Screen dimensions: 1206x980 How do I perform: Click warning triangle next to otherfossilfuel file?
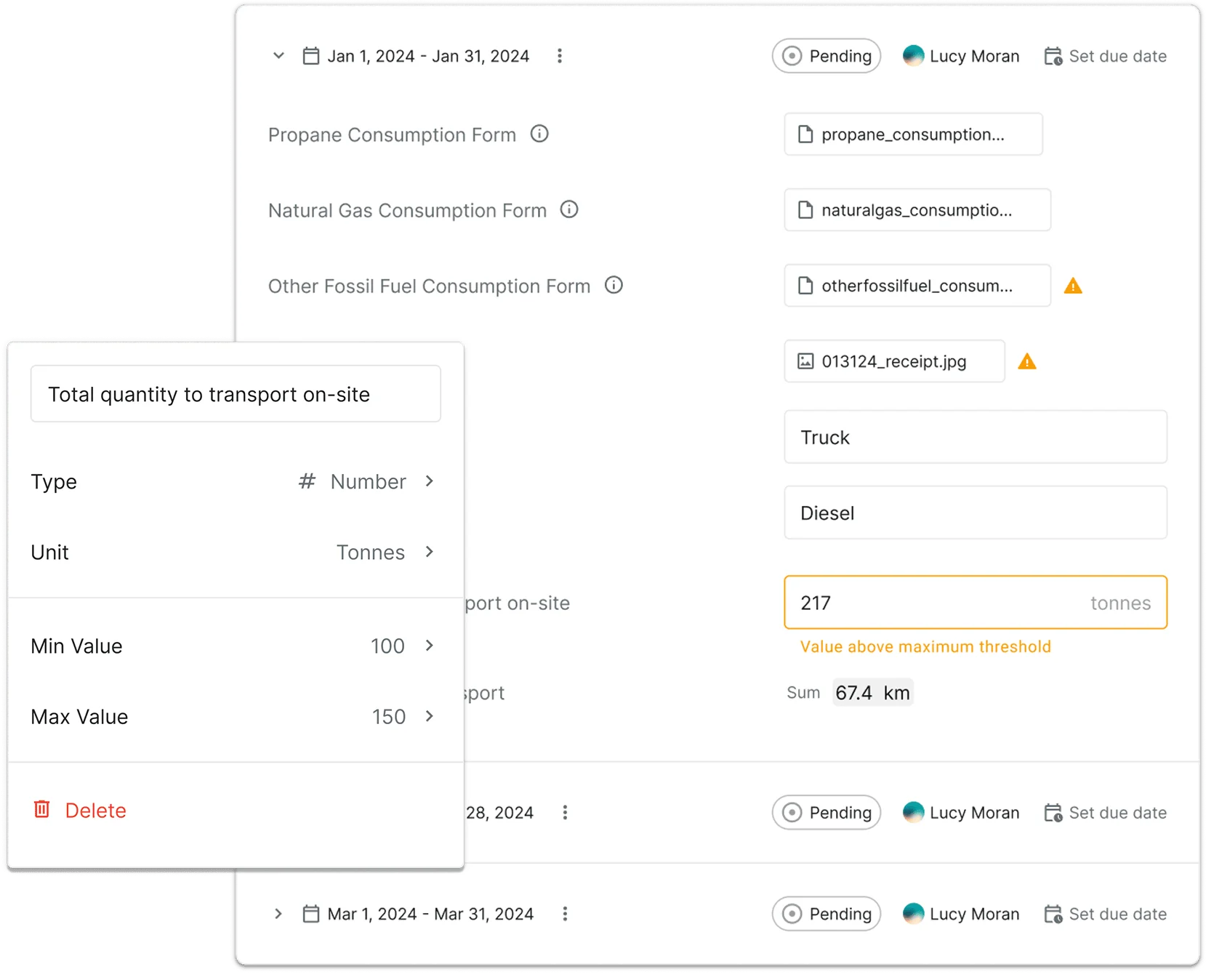coord(1073,286)
